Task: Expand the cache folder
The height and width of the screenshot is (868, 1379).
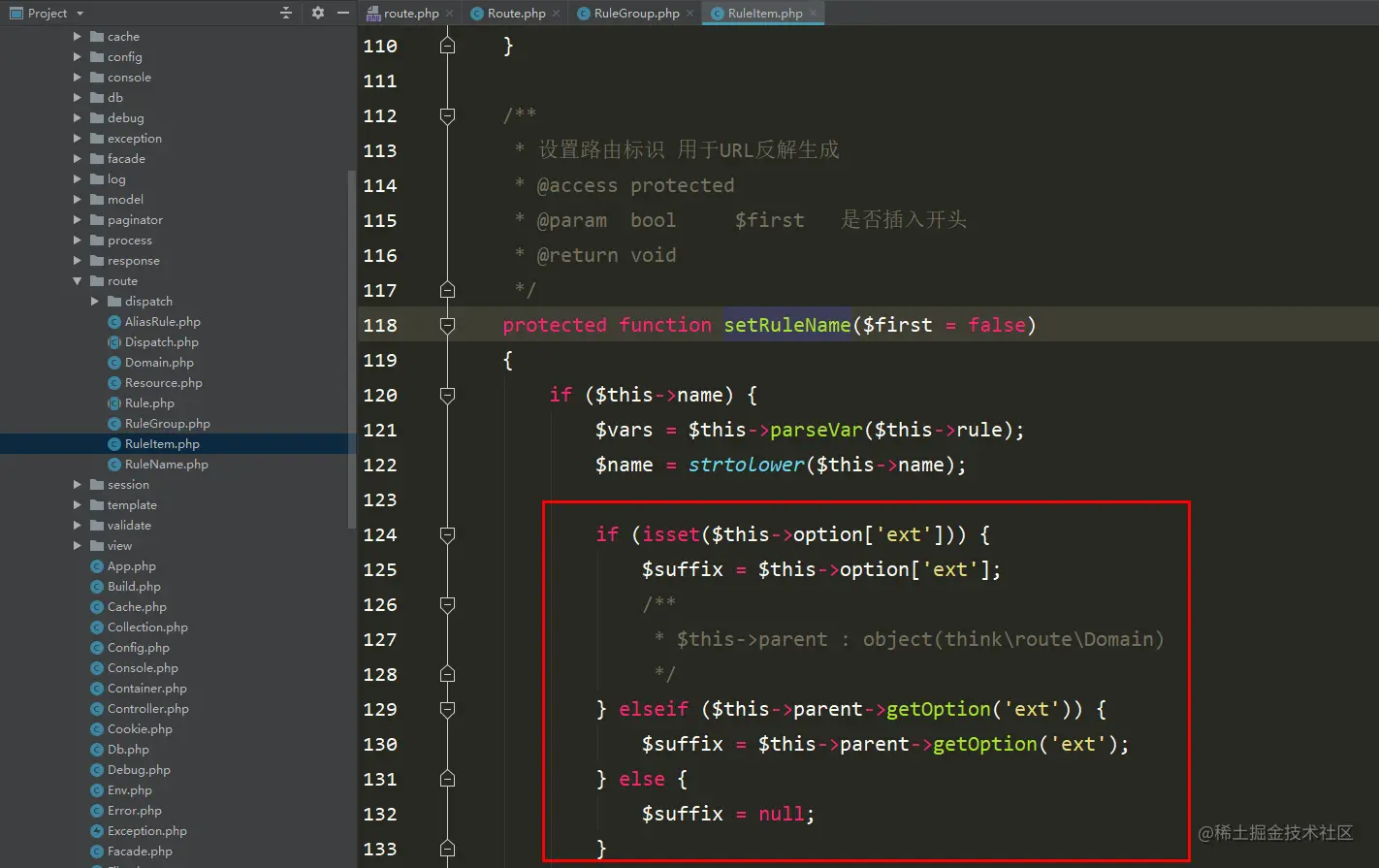Action: (78, 37)
